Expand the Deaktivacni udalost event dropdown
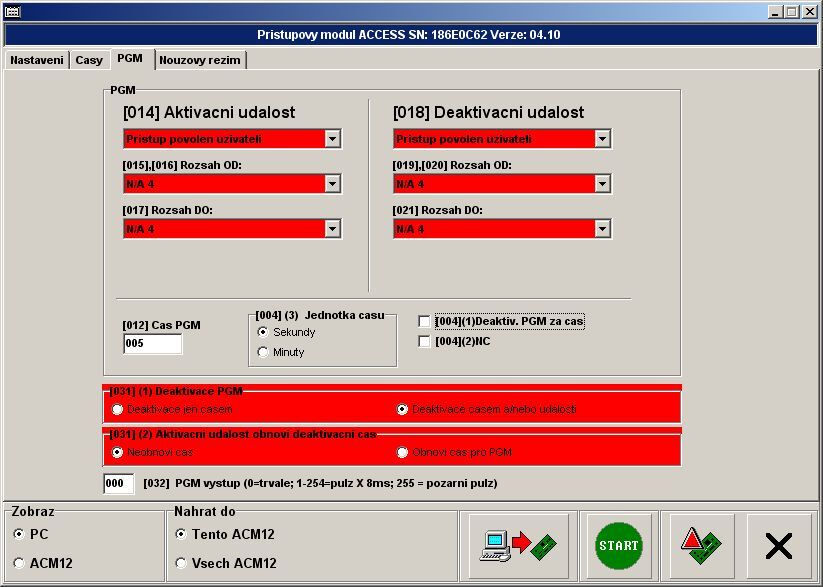 click(602, 139)
